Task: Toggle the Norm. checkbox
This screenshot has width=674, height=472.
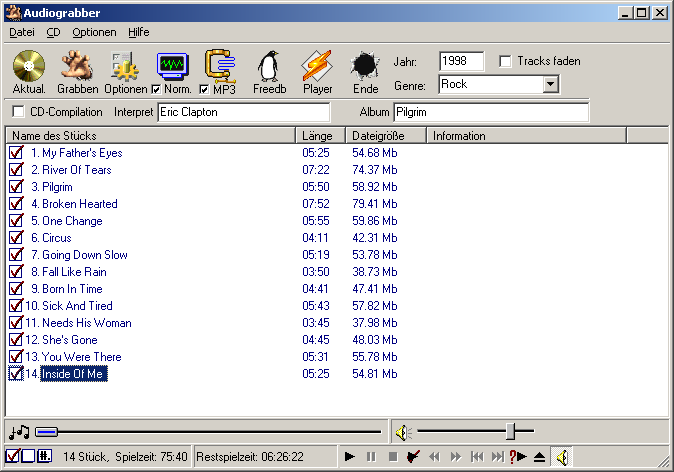Action: point(156,89)
